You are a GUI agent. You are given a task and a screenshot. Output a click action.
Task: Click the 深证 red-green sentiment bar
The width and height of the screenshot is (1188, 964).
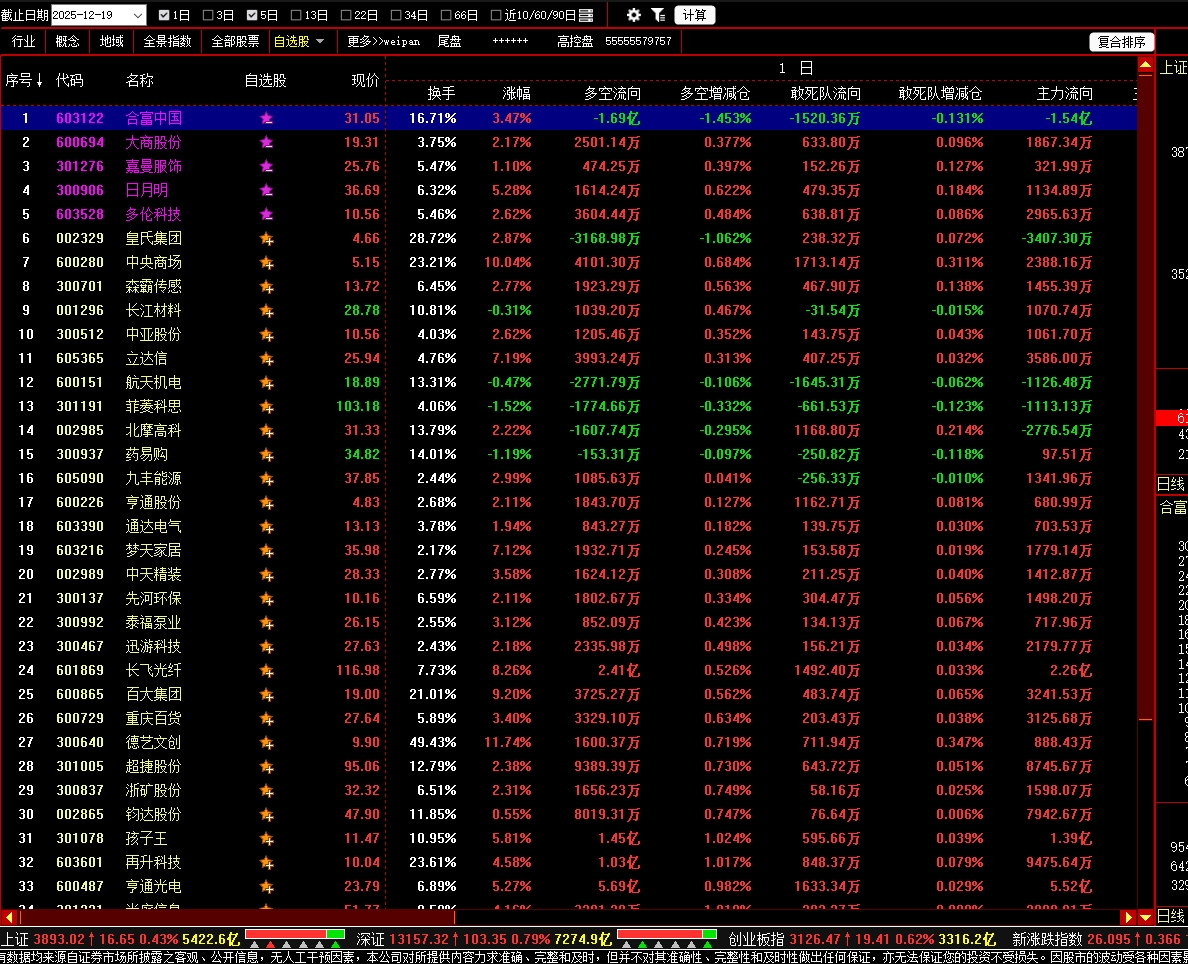(667, 934)
